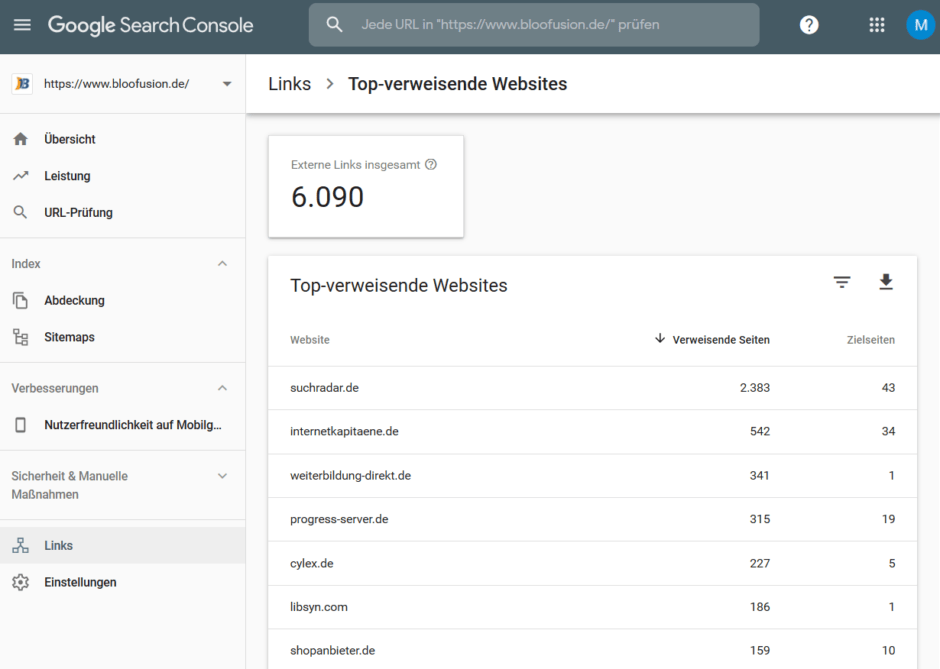Open the libsyn.com row
The image size is (940, 669).
coord(592,607)
